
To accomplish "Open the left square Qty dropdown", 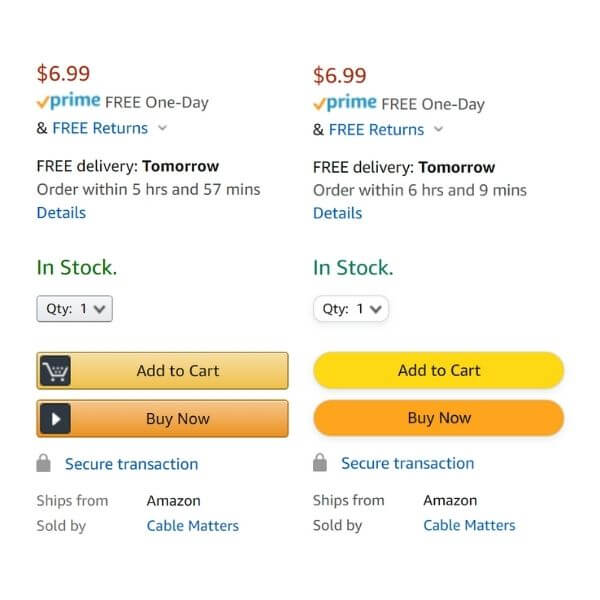I will click(75, 309).
